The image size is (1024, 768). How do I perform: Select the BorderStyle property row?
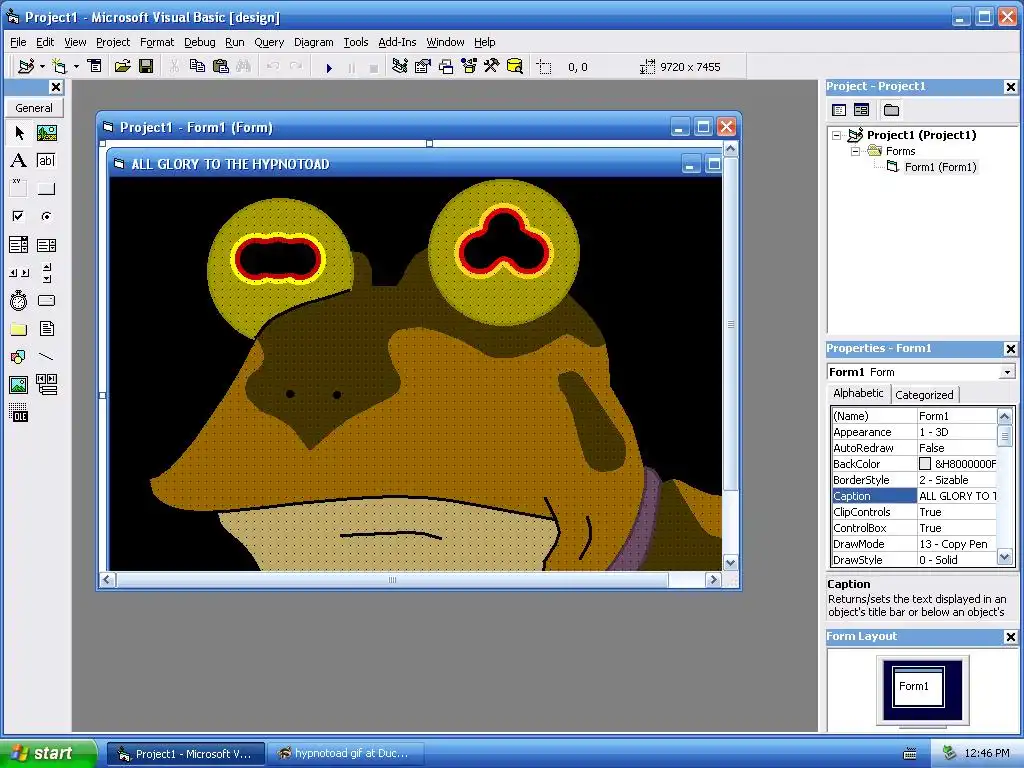click(x=914, y=480)
